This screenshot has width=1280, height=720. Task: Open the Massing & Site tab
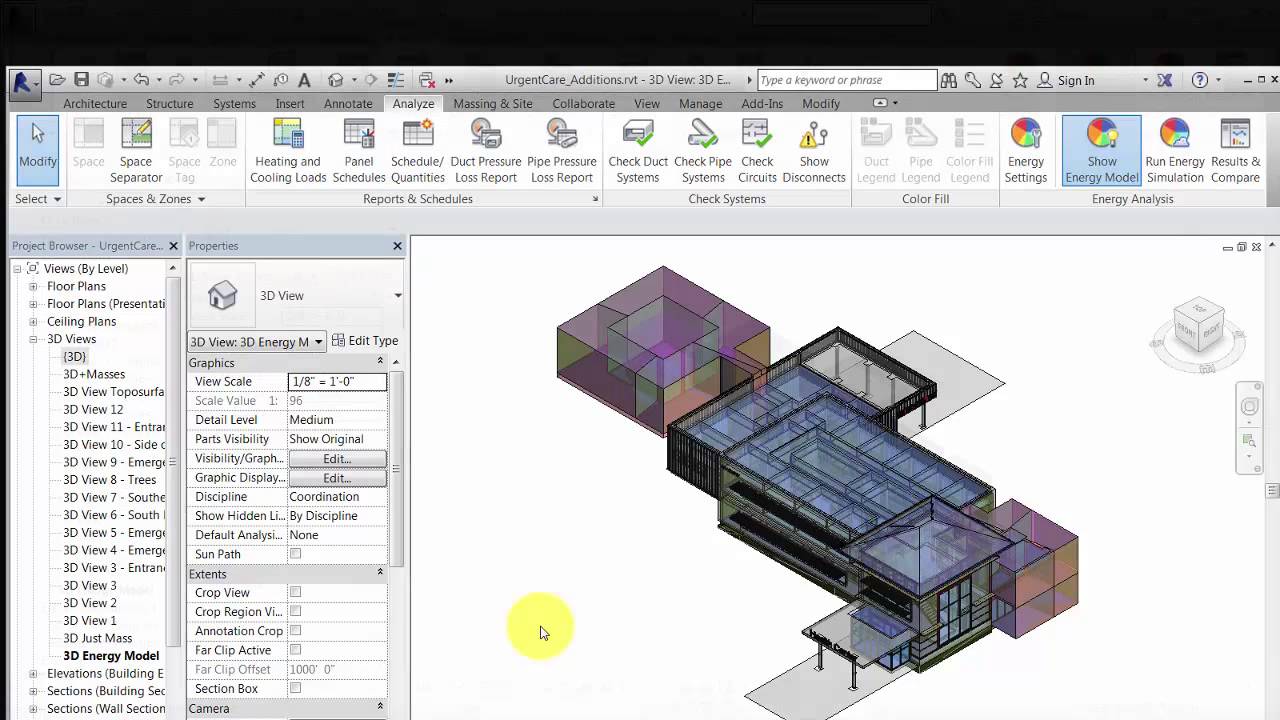click(x=492, y=103)
